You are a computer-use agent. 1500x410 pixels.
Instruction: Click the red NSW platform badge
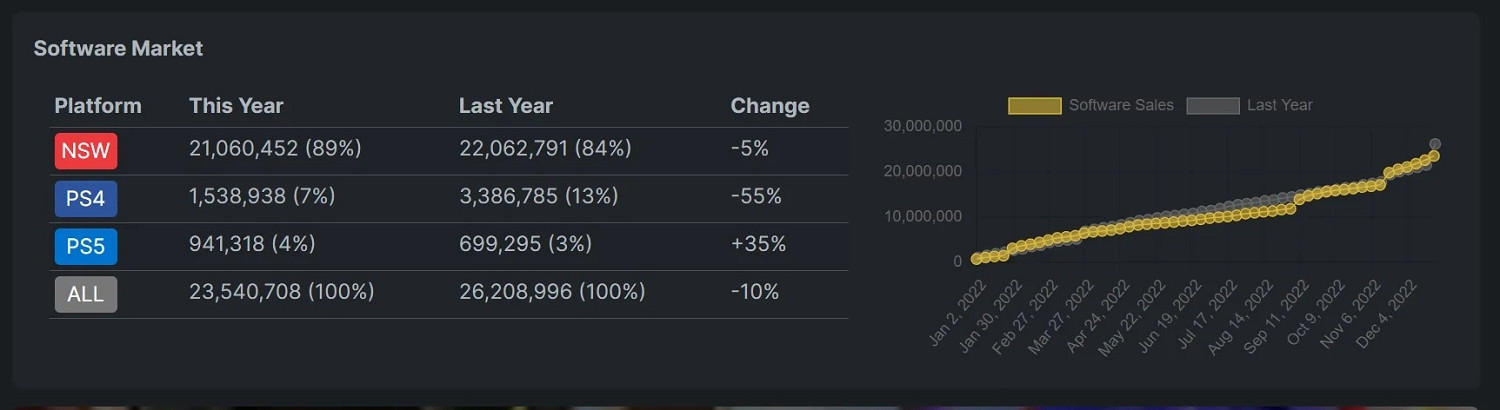pos(86,151)
